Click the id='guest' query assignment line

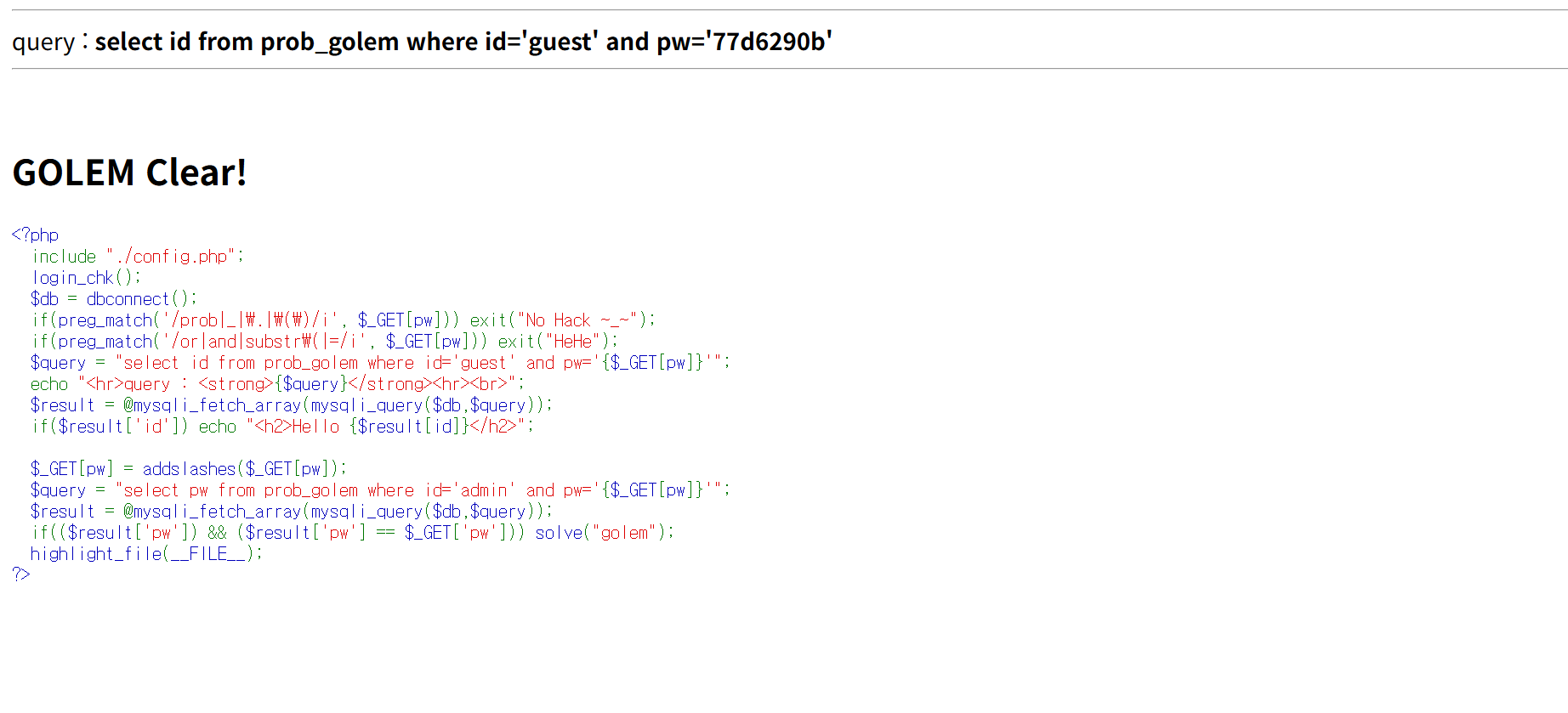point(379,362)
